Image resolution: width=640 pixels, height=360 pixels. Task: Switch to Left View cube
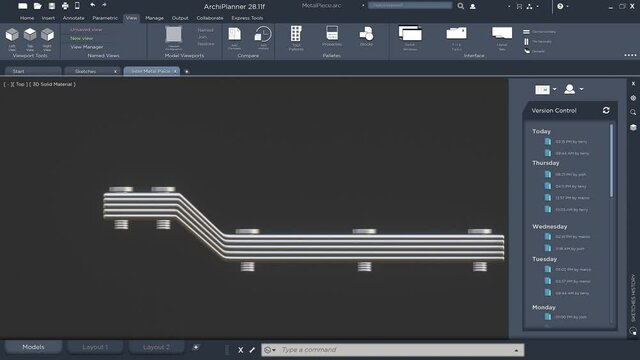coord(12,35)
